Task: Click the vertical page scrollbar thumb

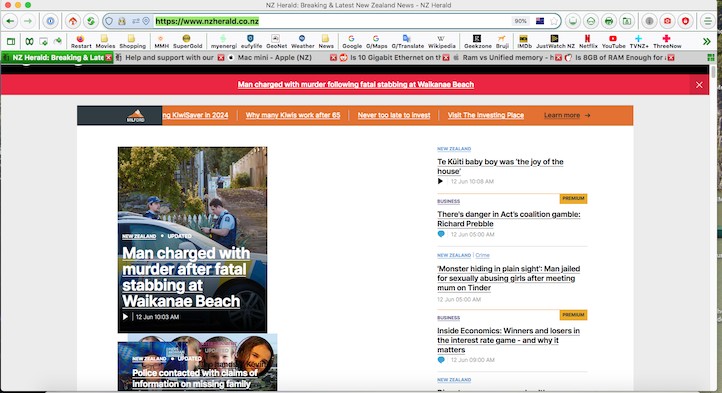Action: tap(713, 72)
